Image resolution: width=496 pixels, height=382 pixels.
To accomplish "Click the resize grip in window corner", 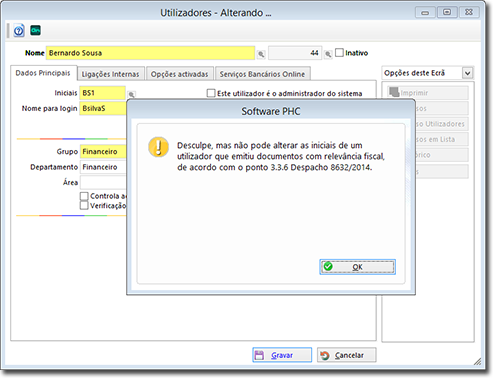I will coord(477,361).
